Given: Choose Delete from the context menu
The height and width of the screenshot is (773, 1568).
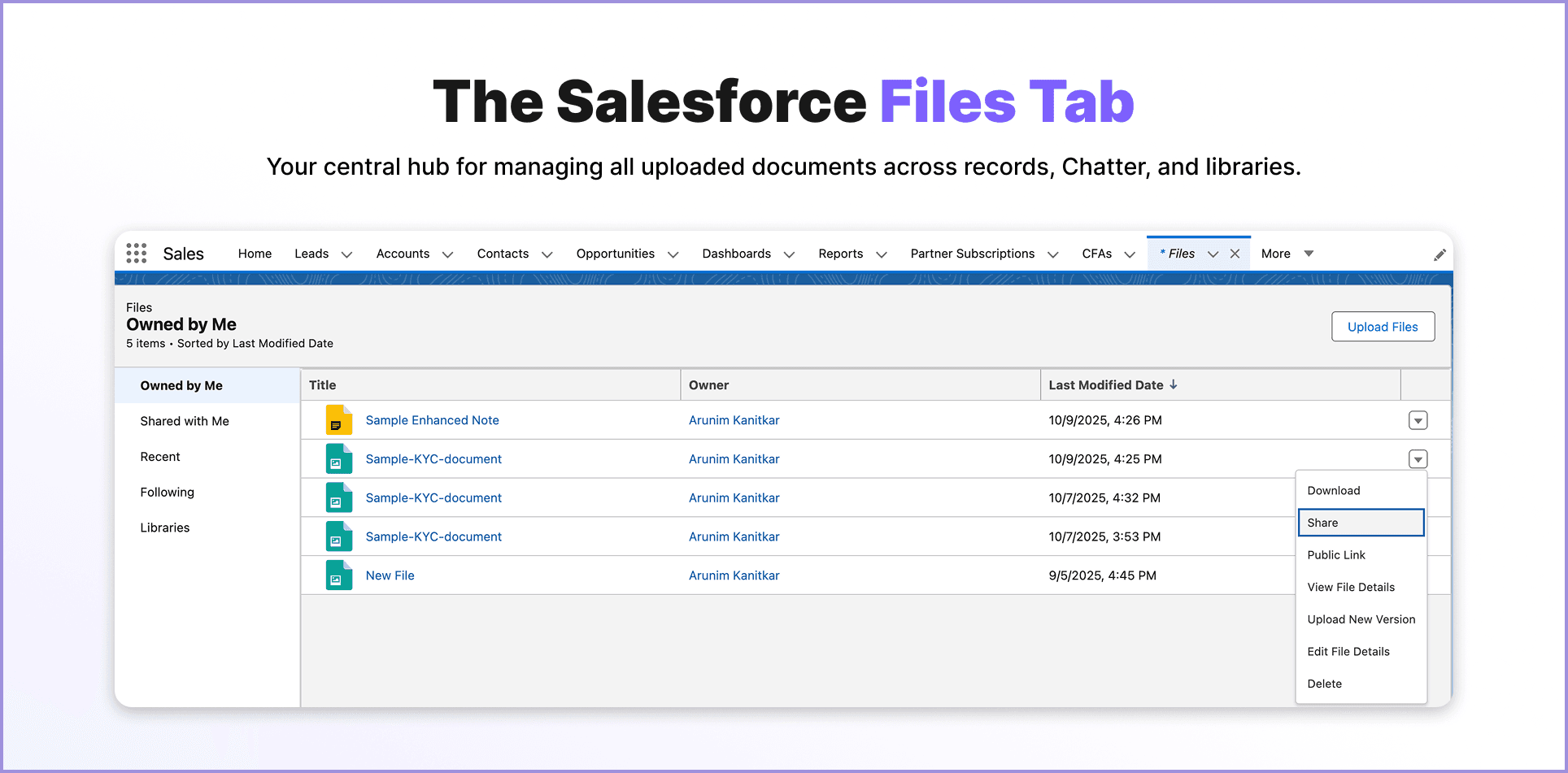Looking at the screenshot, I should pos(1324,684).
